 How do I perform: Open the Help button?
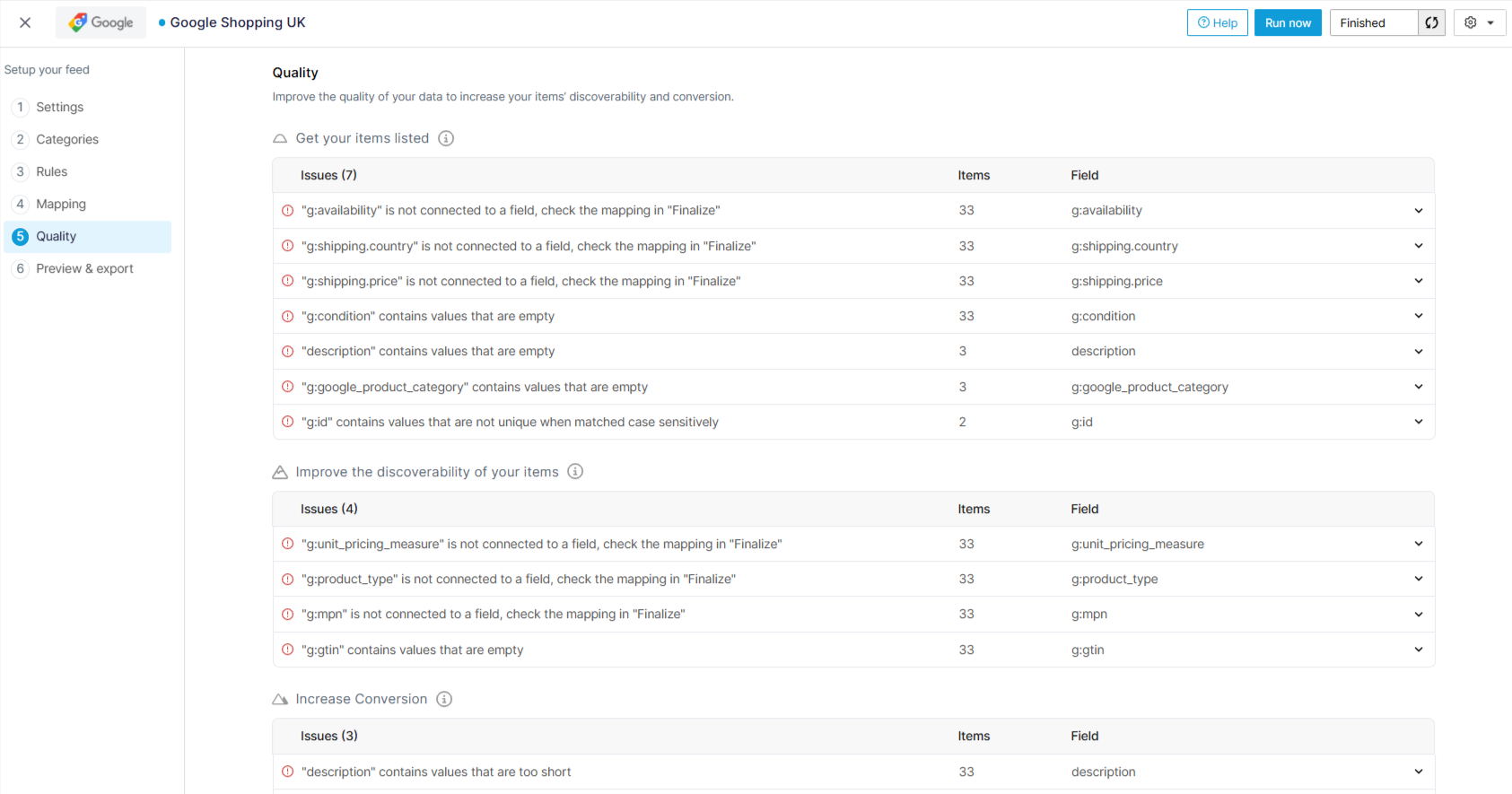[1217, 23]
